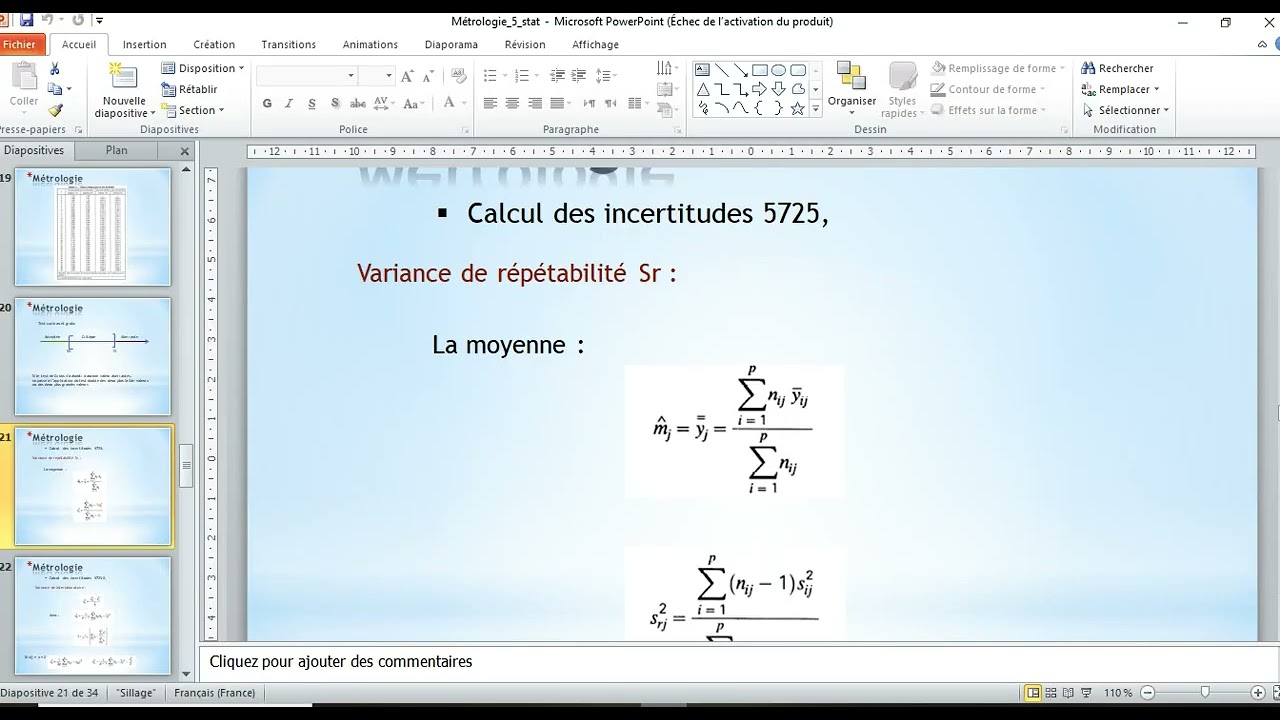Select slide 20 thumbnail

[93, 356]
